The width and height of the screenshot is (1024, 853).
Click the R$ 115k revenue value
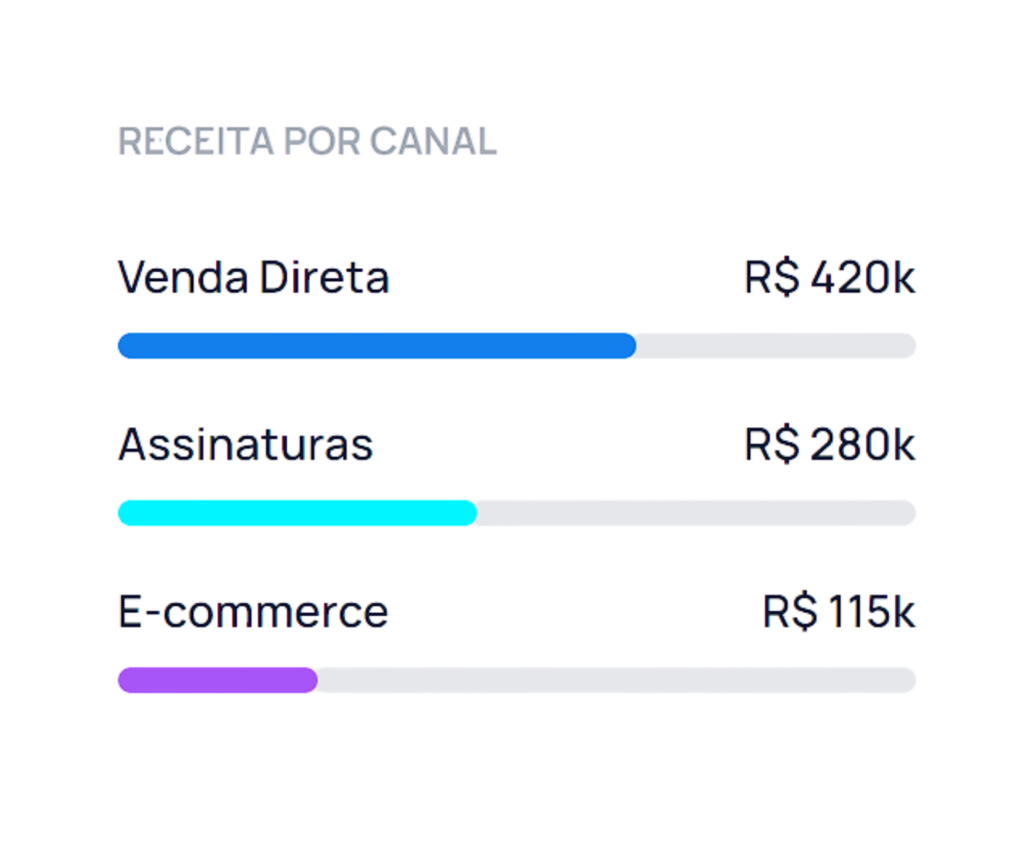pyautogui.click(x=838, y=612)
